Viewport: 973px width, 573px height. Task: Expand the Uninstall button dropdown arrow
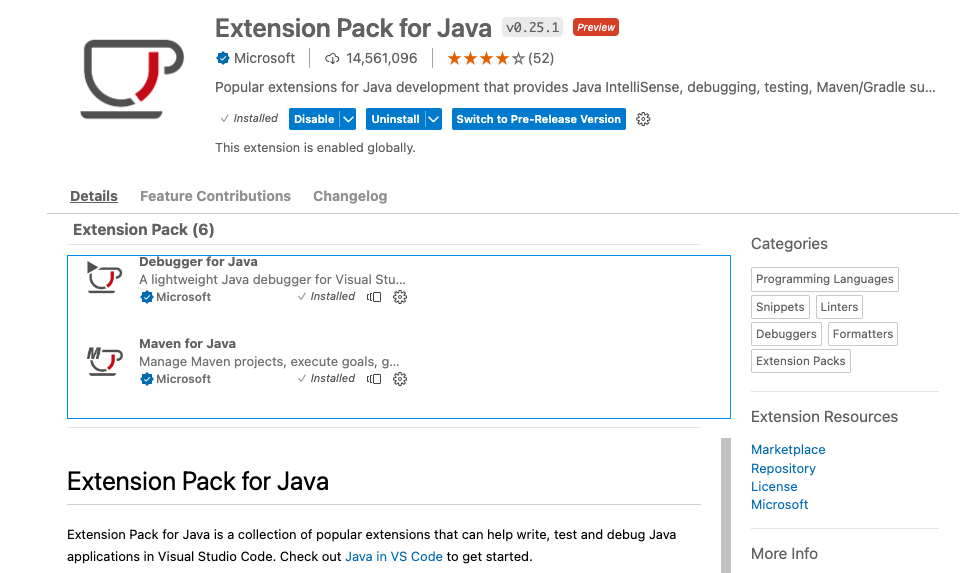click(x=433, y=119)
